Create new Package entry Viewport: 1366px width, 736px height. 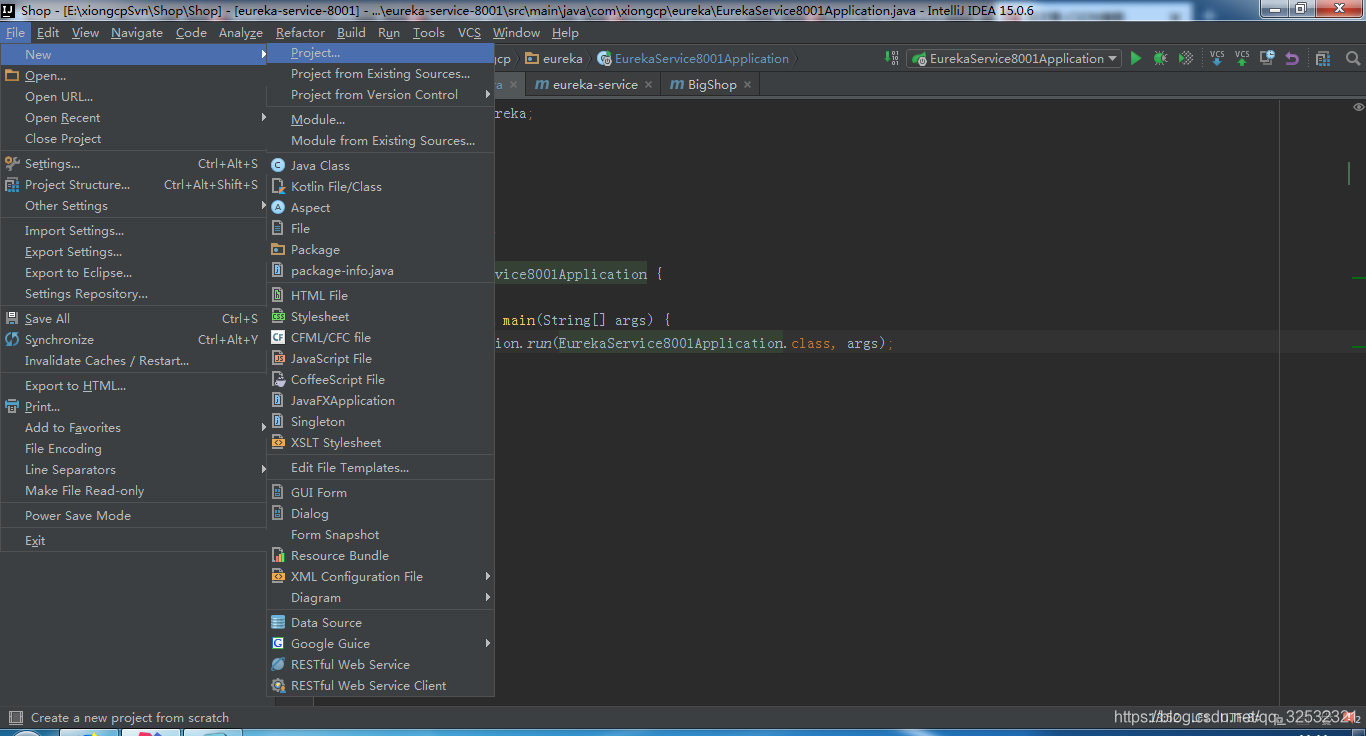click(x=381, y=249)
